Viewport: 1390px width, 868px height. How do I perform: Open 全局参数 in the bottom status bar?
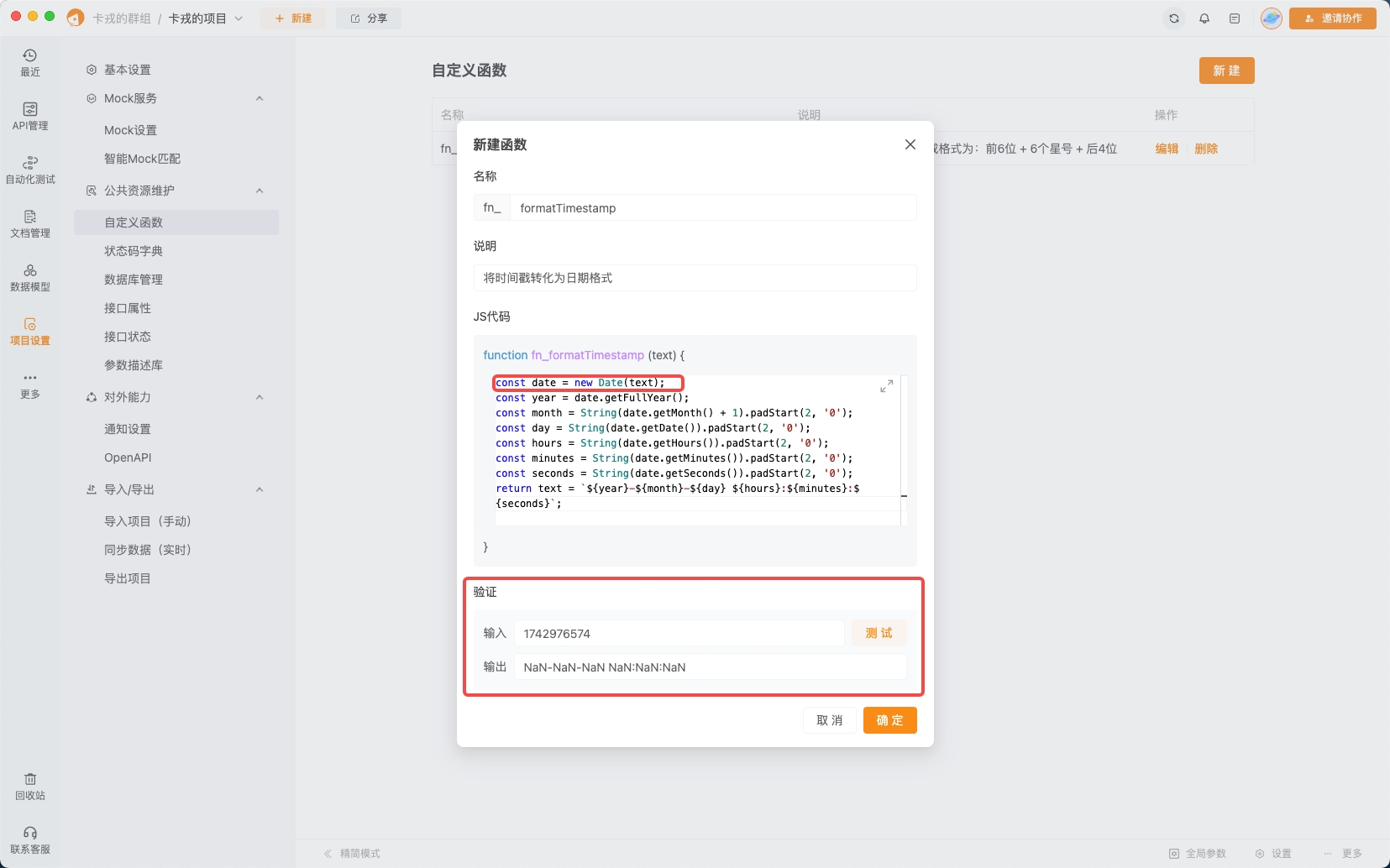(x=1199, y=853)
